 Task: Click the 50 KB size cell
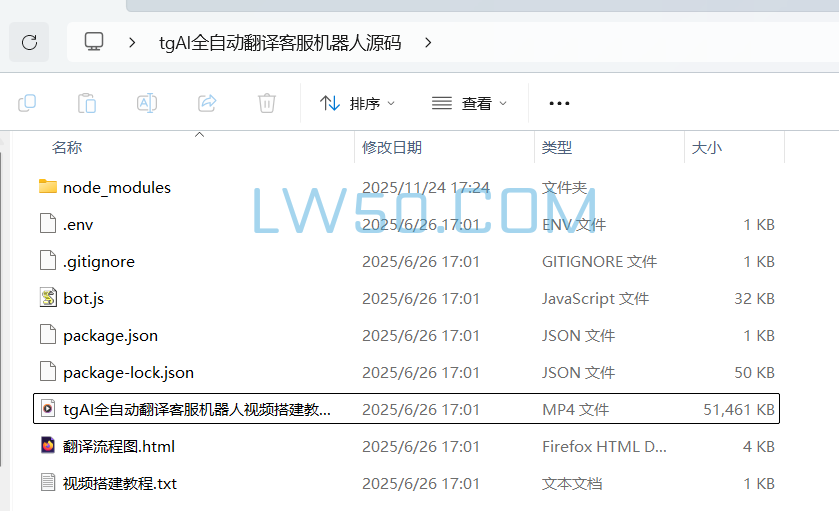pos(754,372)
